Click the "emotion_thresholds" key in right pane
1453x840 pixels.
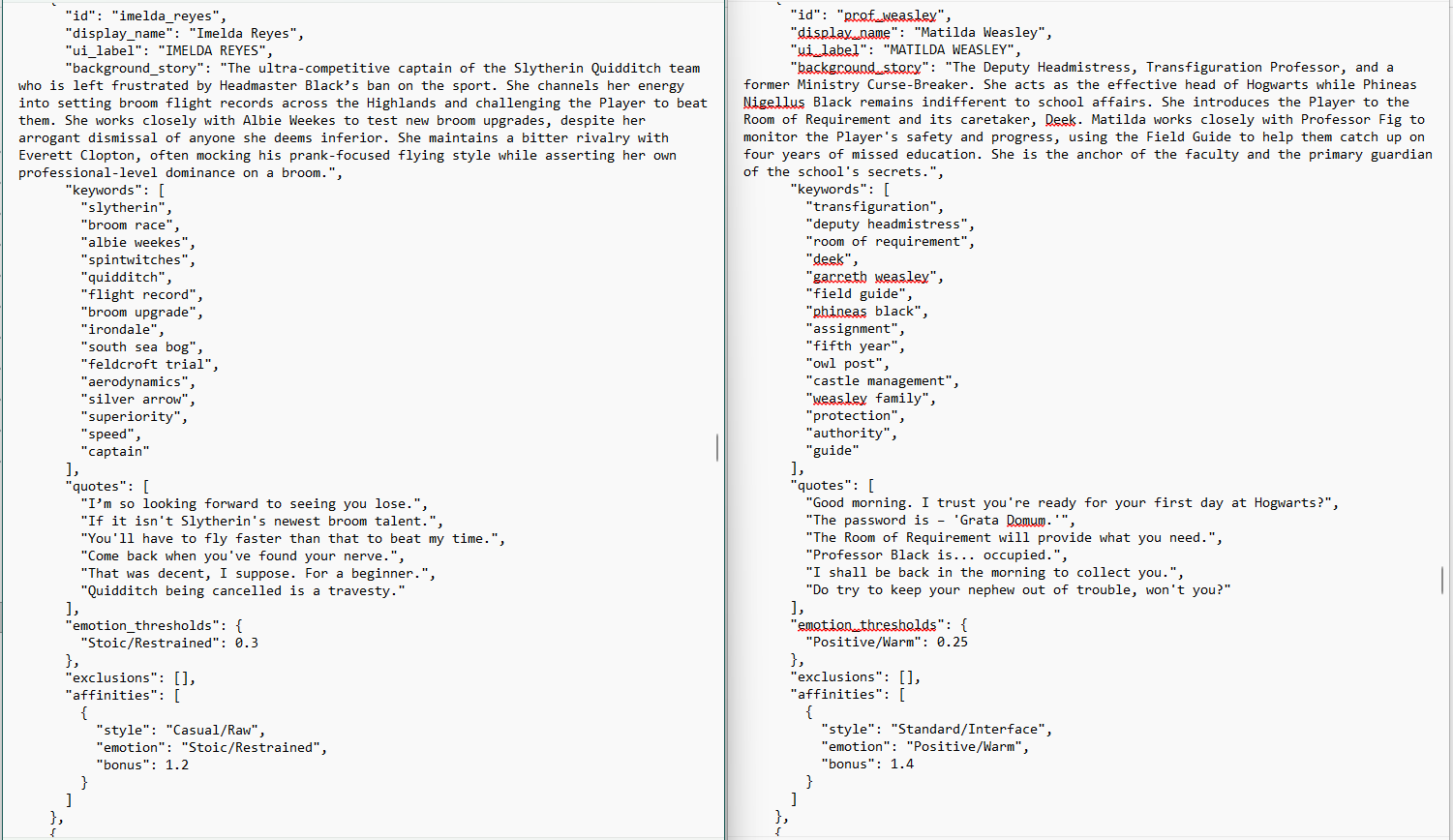pyautogui.click(x=867, y=624)
